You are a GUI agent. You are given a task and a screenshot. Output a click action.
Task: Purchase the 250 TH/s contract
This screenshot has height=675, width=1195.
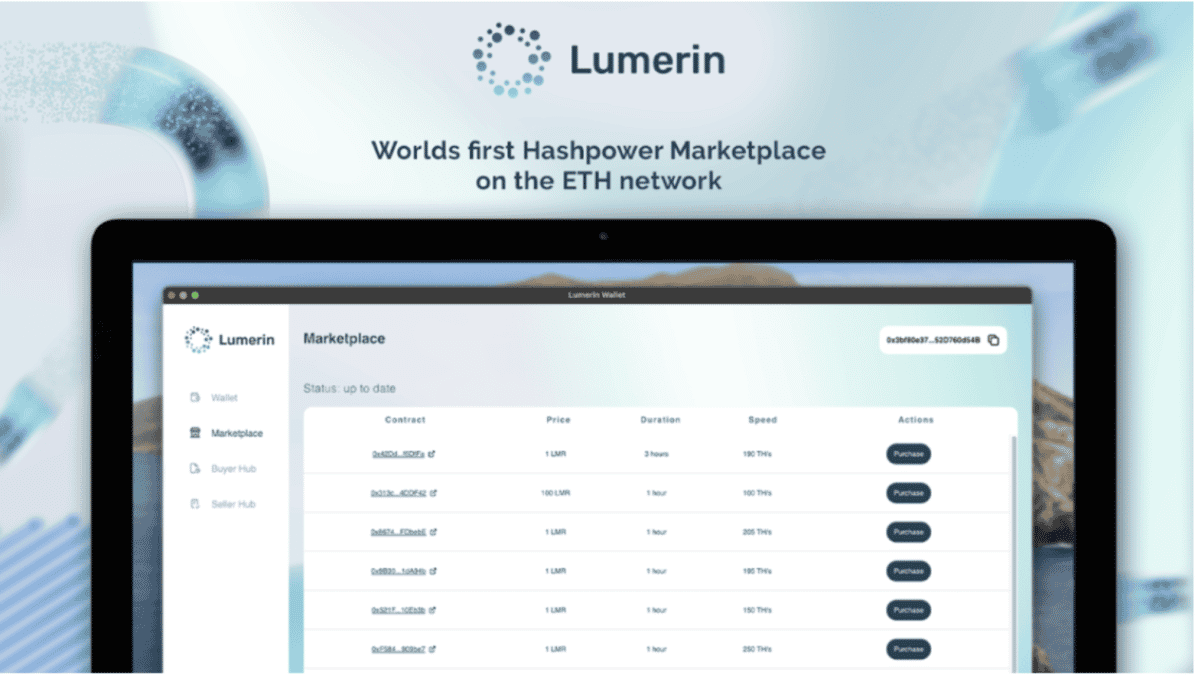pyautogui.click(x=908, y=648)
